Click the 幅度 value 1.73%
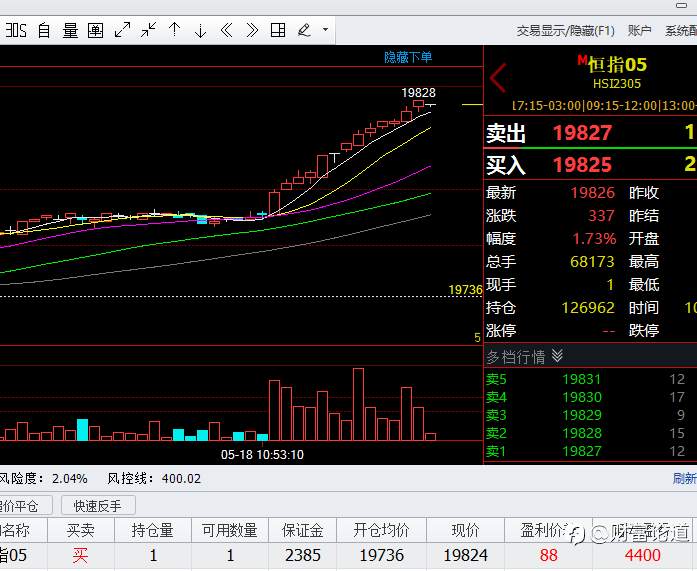The image size is (697, 571). tap(594, 239)
